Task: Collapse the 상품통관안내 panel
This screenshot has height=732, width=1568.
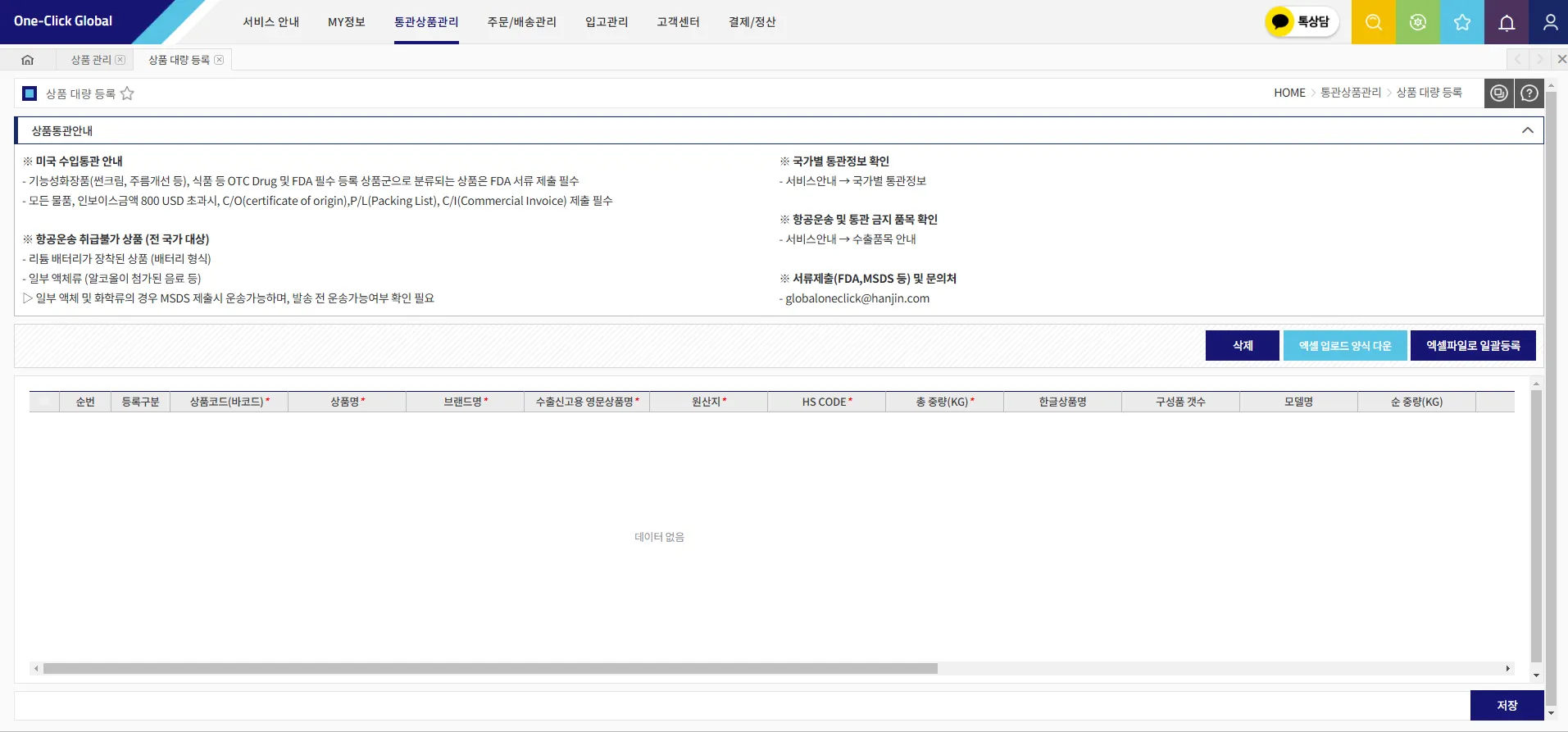Action: 1528,130
